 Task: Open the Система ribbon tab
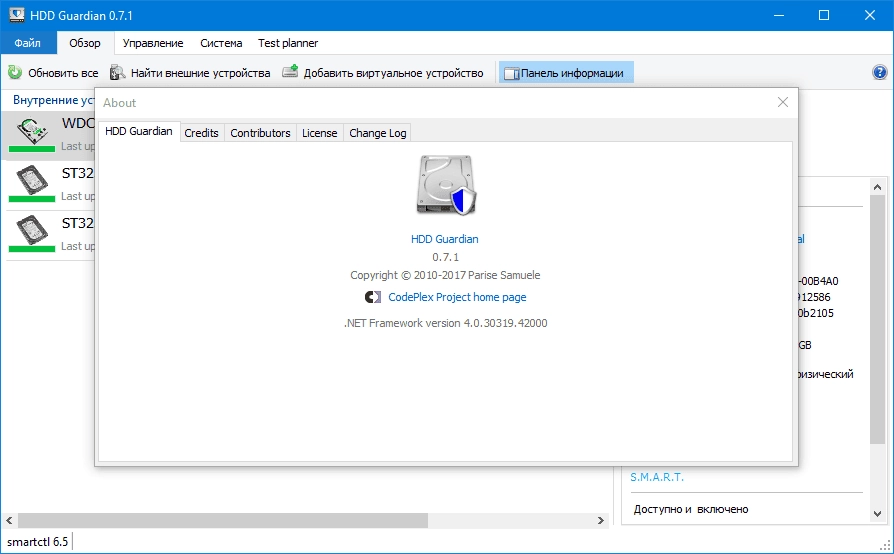(221, 43)
